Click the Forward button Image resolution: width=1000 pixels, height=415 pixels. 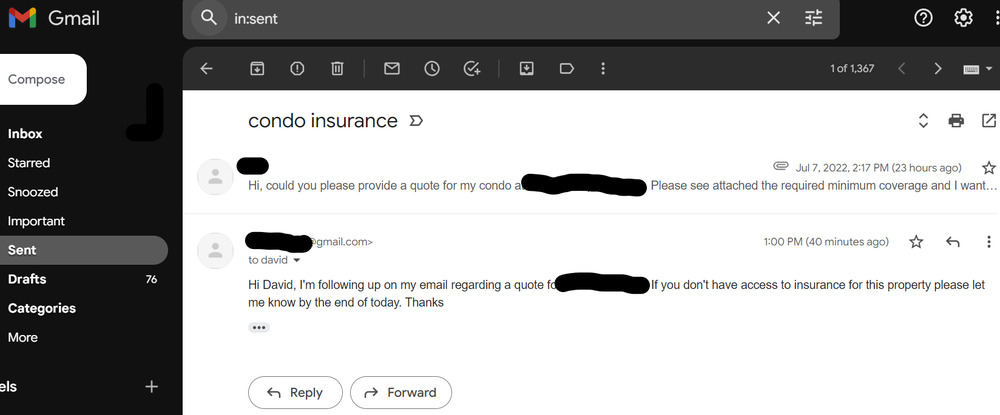pos(401,393)
